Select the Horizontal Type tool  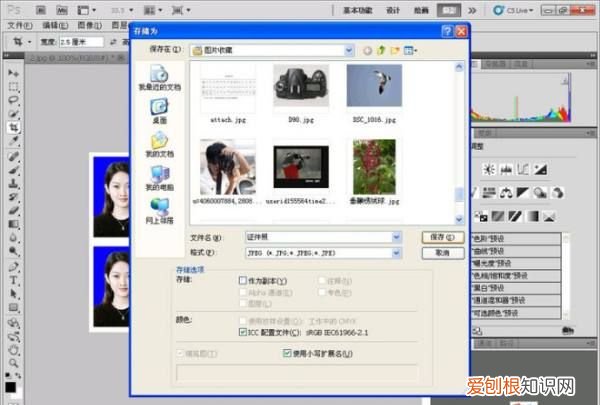13,281
